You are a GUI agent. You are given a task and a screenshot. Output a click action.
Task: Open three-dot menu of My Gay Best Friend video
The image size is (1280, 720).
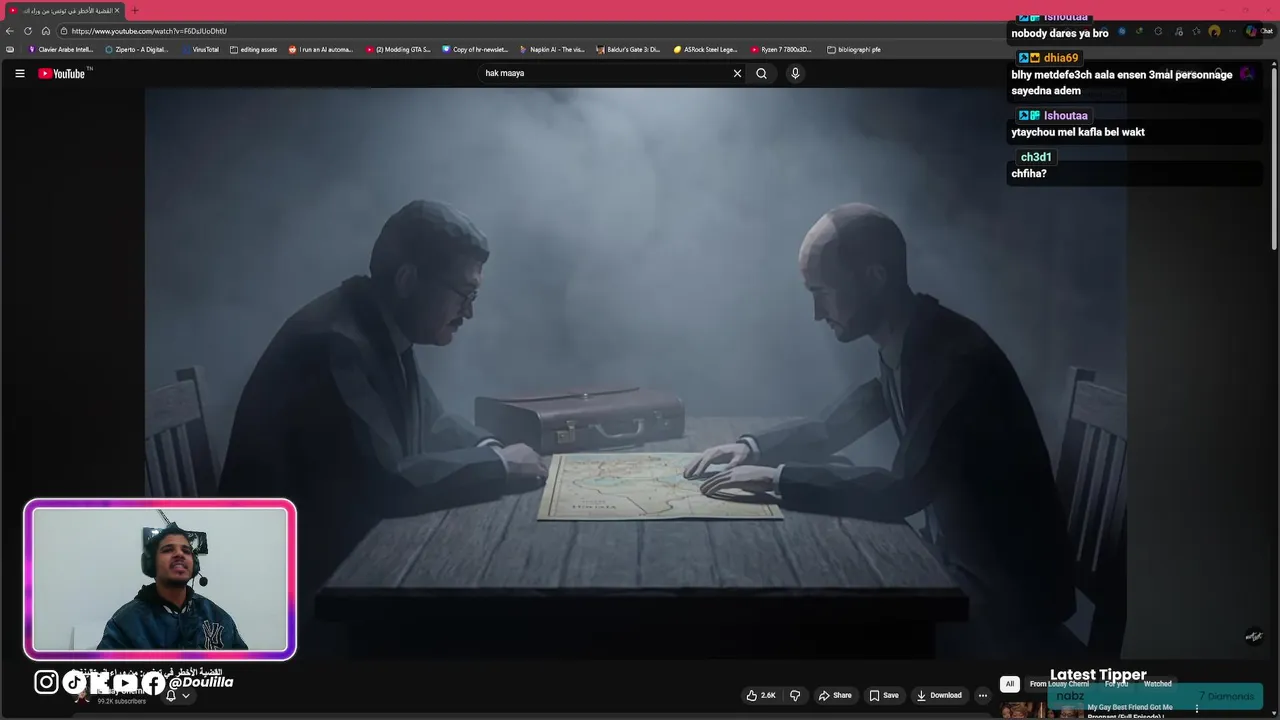pyautogui.click(x=1196, y=708)
